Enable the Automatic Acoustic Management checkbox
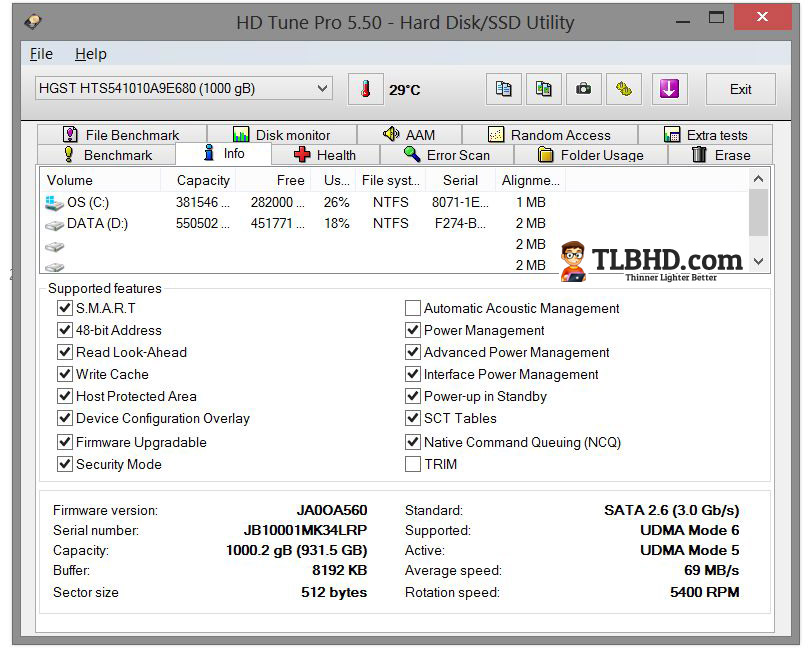This screenshot has width=812, height=656. pyautogui.click(x=413, y=308)
